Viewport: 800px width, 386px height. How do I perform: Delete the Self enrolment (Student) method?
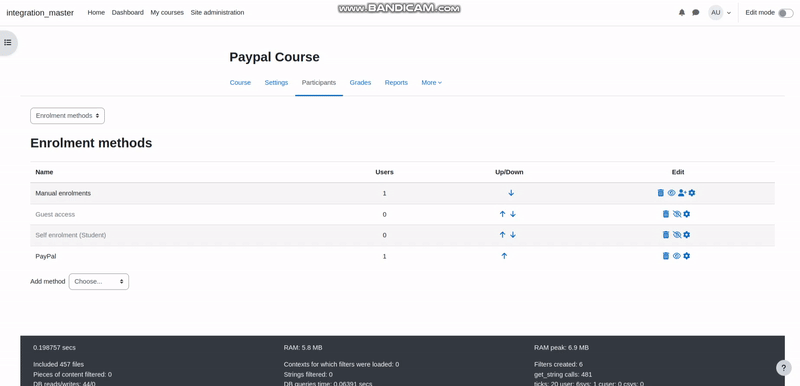click(666, 235)
